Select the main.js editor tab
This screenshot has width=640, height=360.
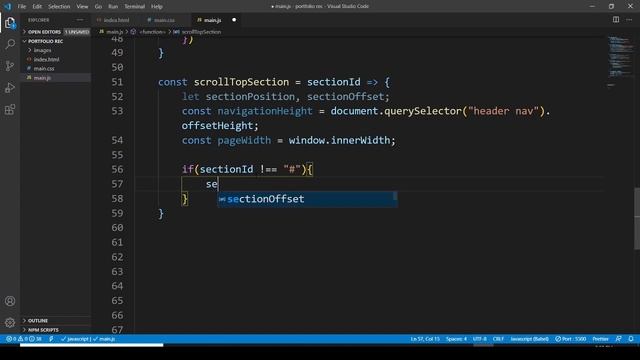point(212,20)
